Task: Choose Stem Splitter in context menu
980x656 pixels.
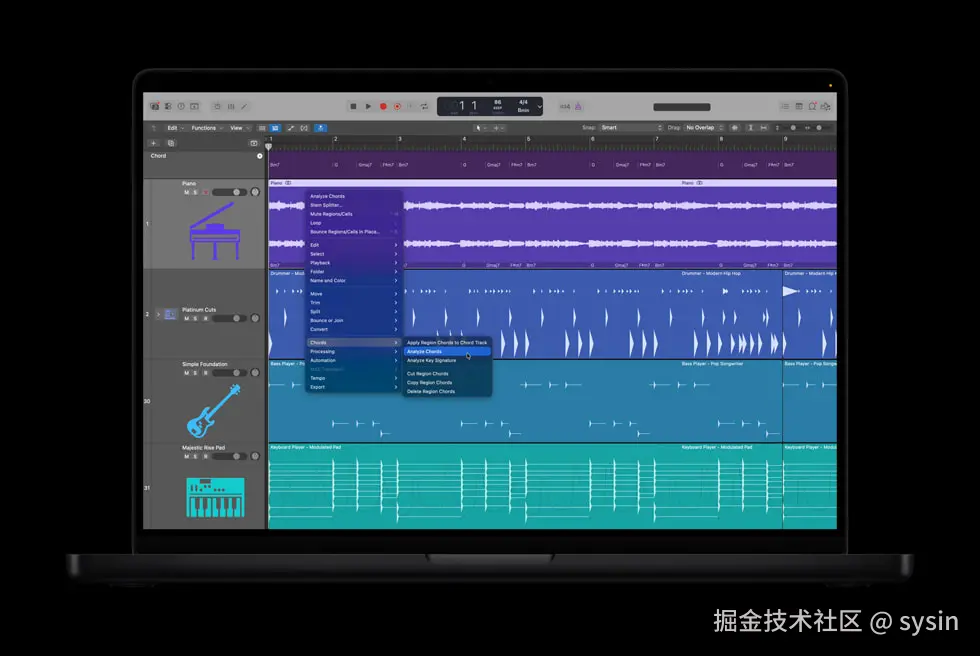Action: [326, 205]
